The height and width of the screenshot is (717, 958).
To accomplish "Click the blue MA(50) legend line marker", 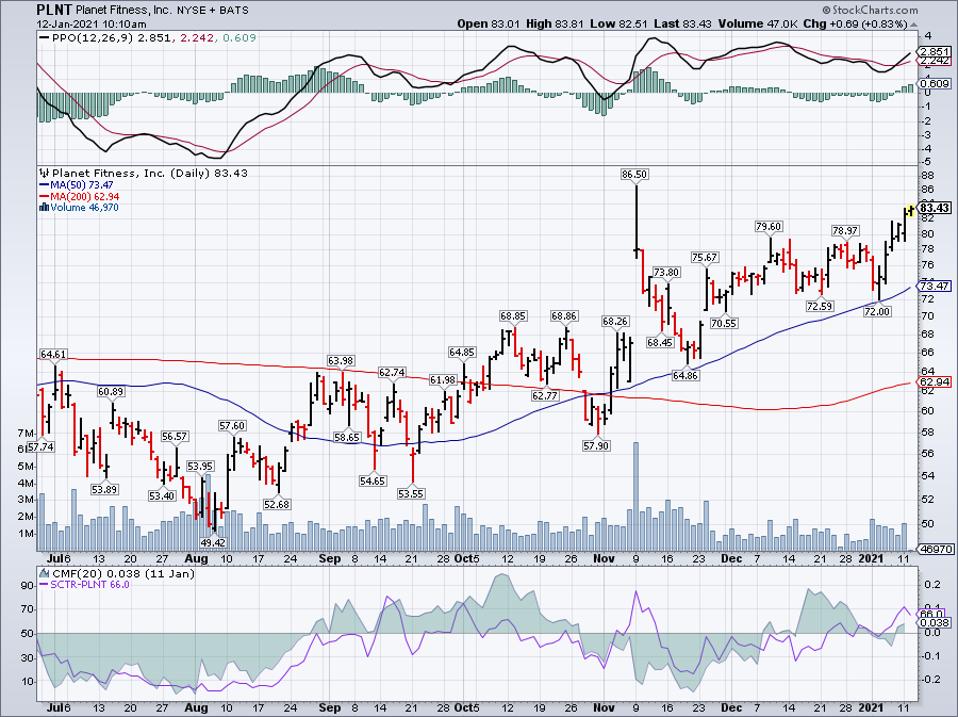I will coord(44,185).
